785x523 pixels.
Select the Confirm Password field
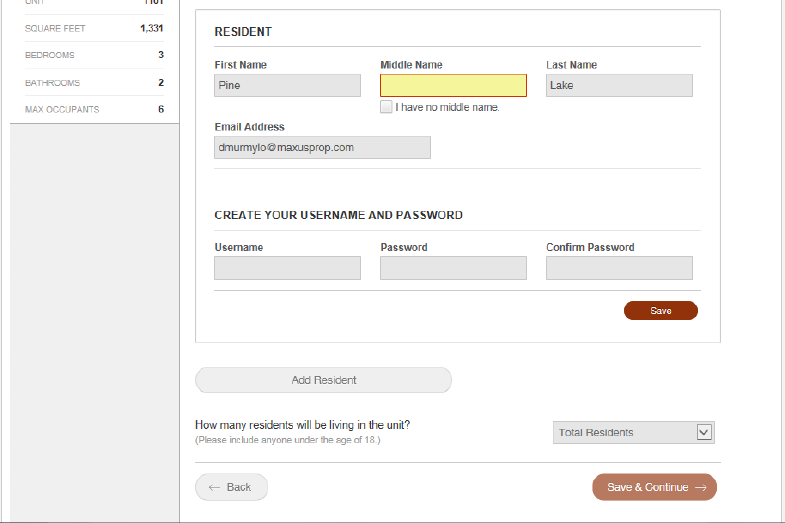coord(619,268)
